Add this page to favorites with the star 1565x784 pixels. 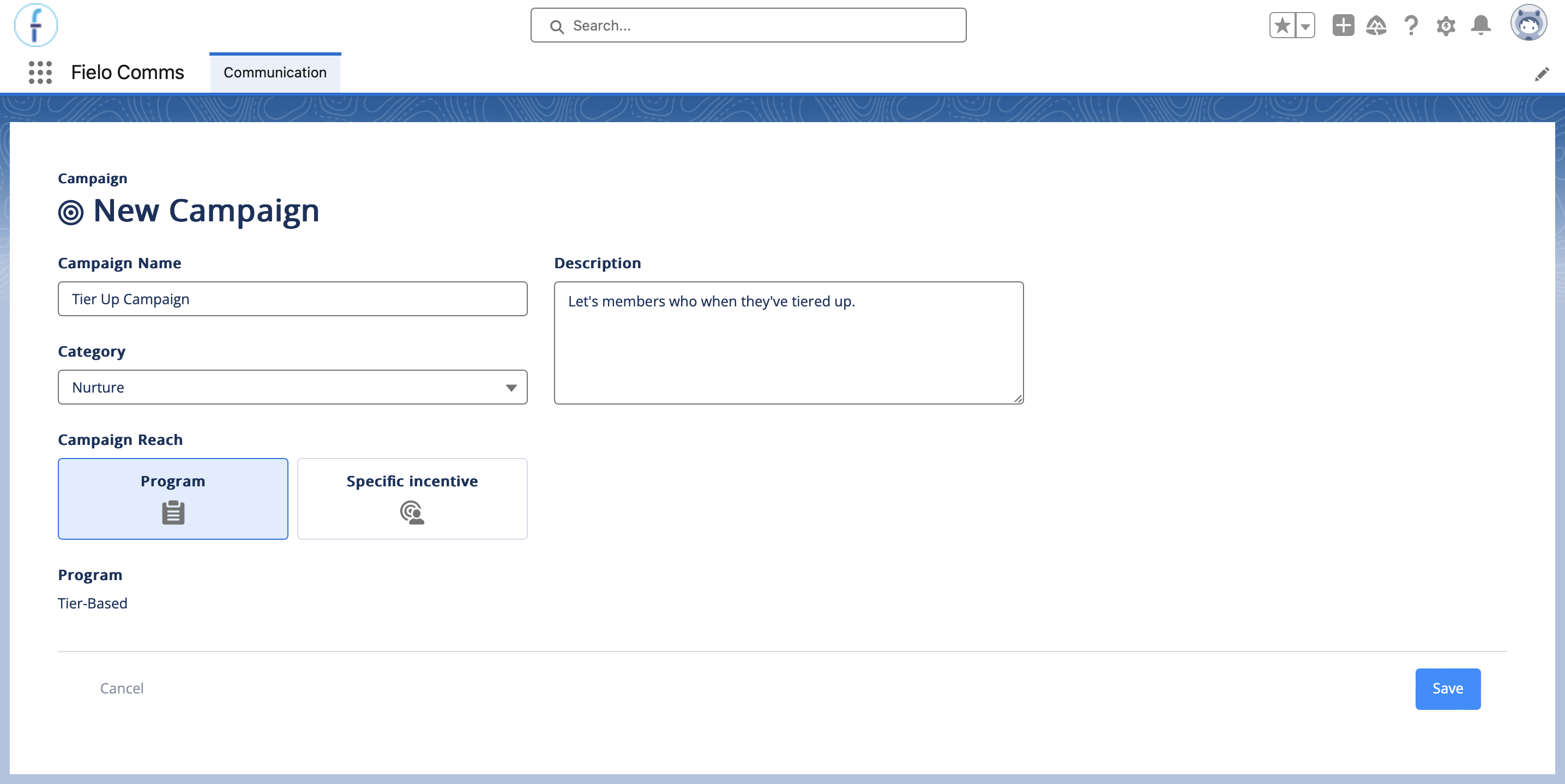(x=1283, y=26)
